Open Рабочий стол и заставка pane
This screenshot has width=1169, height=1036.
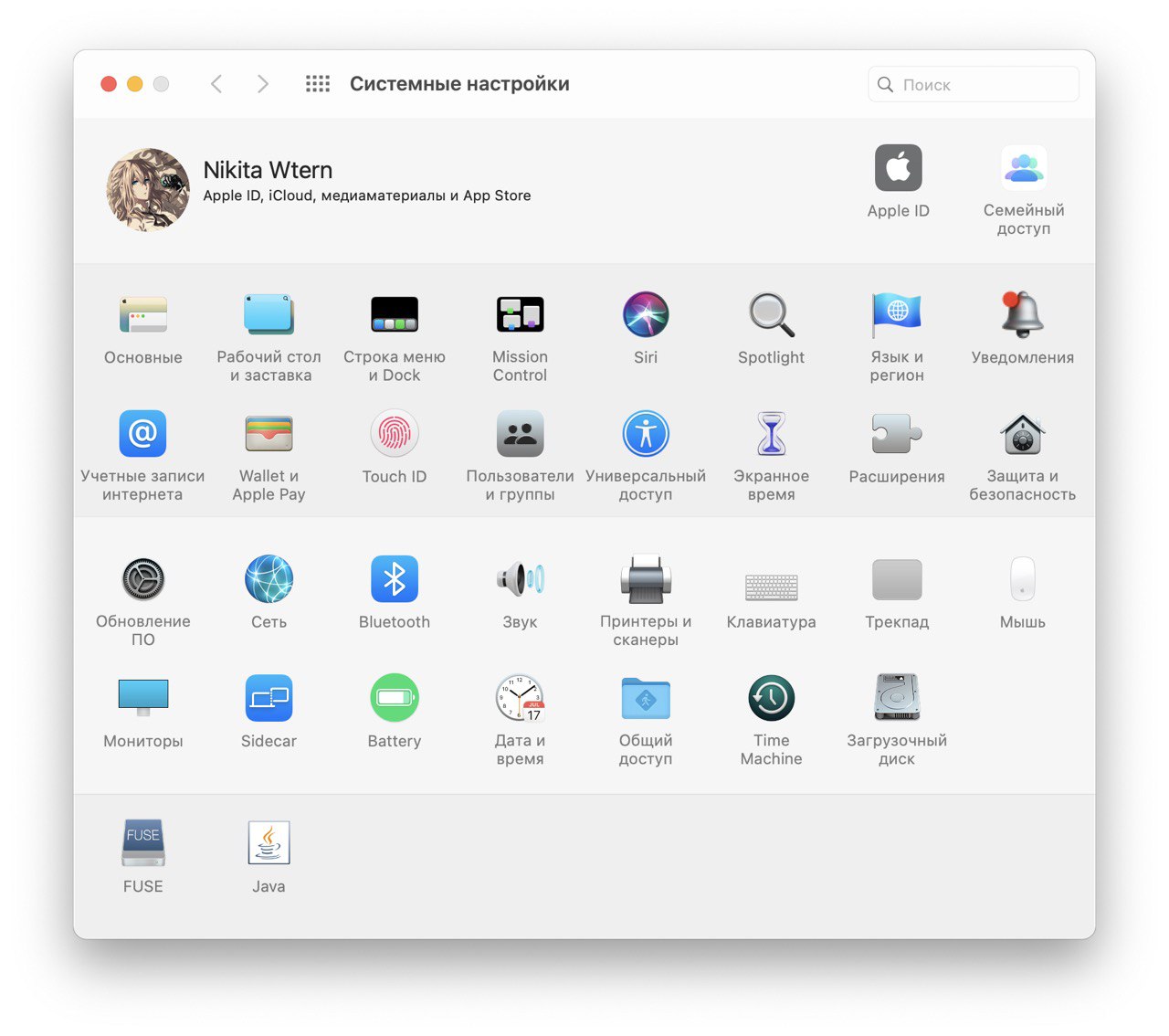(269, 315)
